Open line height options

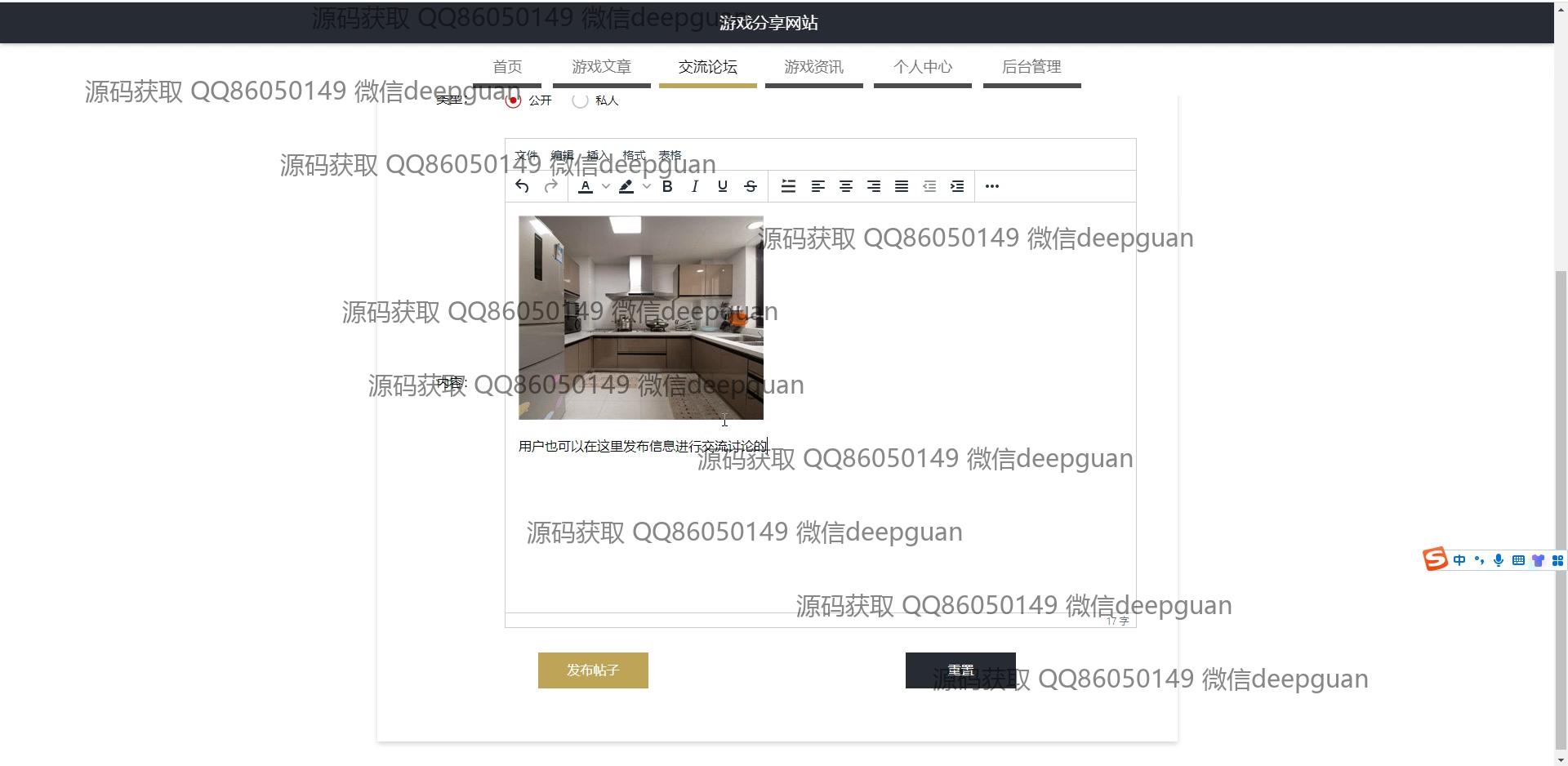[788, 186]
